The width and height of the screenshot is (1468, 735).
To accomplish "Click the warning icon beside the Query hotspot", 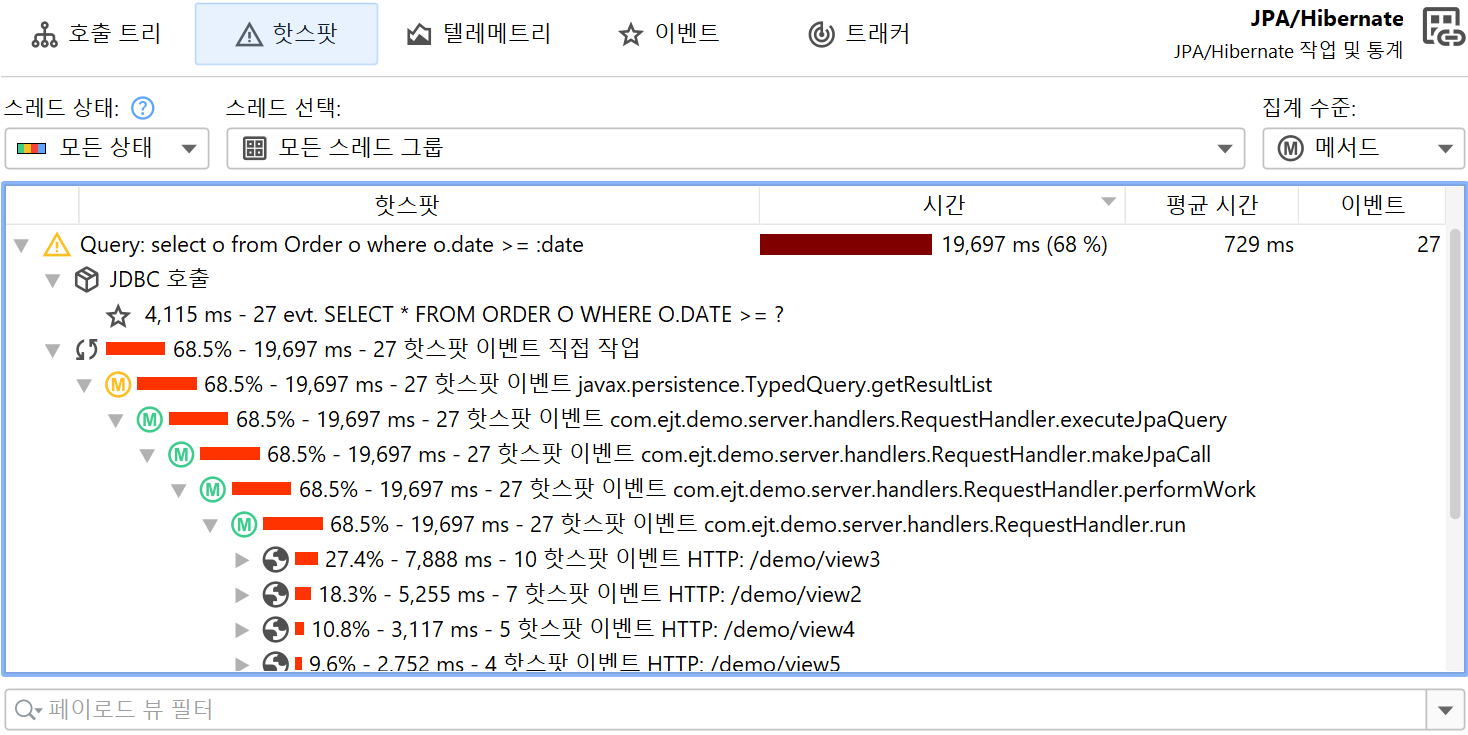I will coord(57,244).
